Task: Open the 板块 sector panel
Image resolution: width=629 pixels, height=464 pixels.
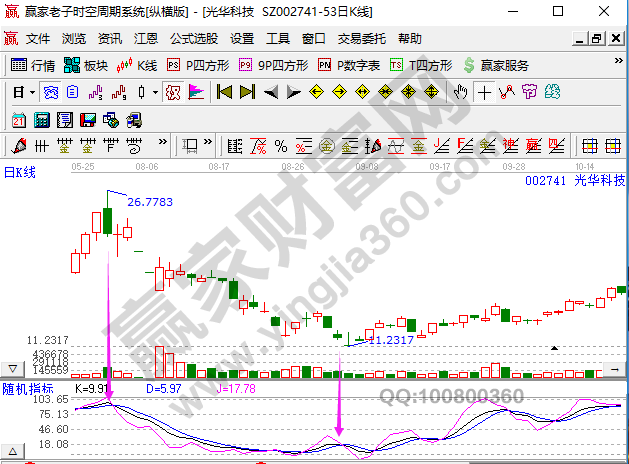Action: coord(85,66)
